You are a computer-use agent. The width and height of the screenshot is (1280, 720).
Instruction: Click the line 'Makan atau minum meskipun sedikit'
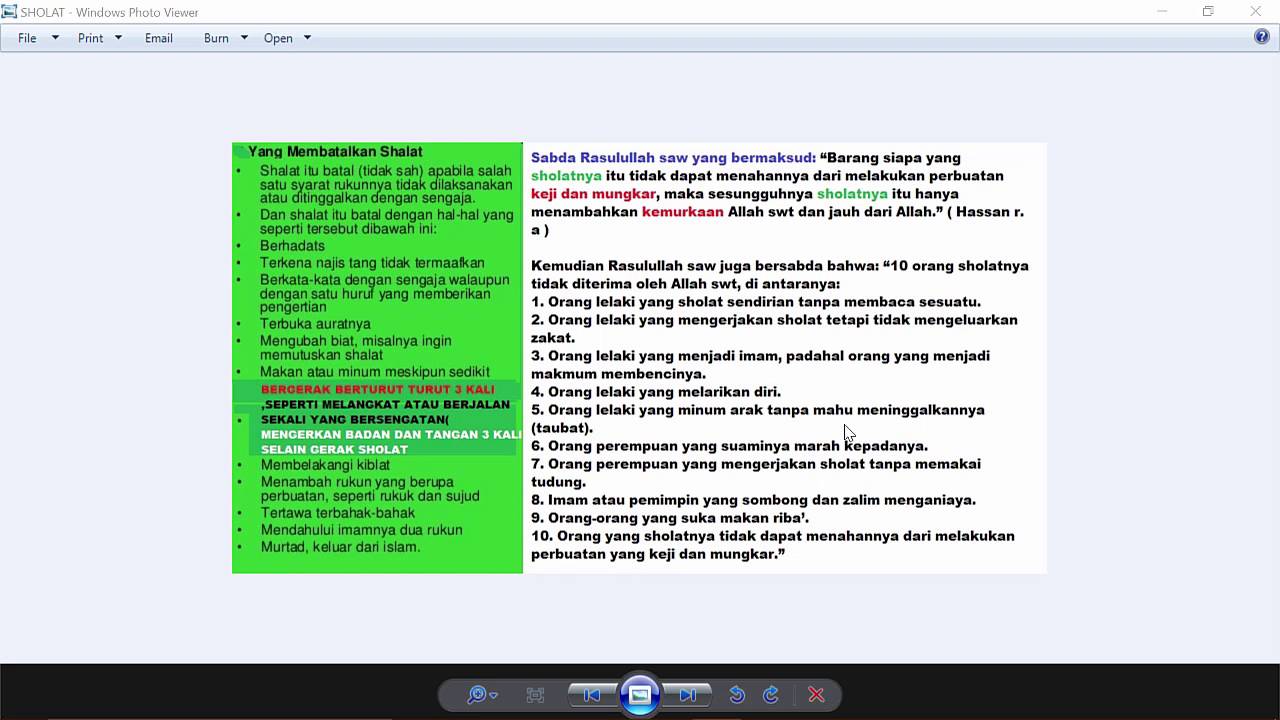375,372
